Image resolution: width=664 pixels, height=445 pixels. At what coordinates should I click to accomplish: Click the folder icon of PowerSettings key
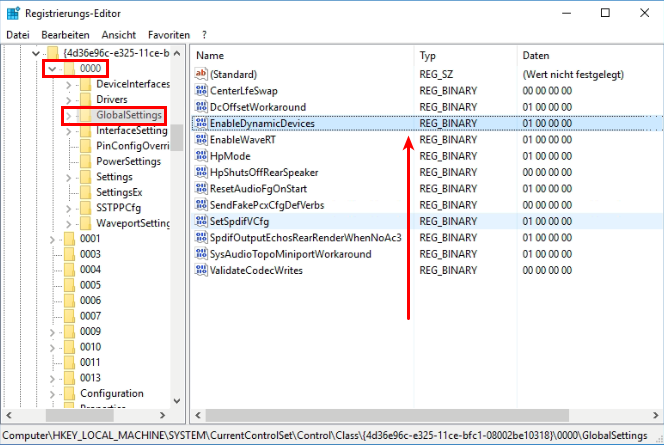pos(86,161)
